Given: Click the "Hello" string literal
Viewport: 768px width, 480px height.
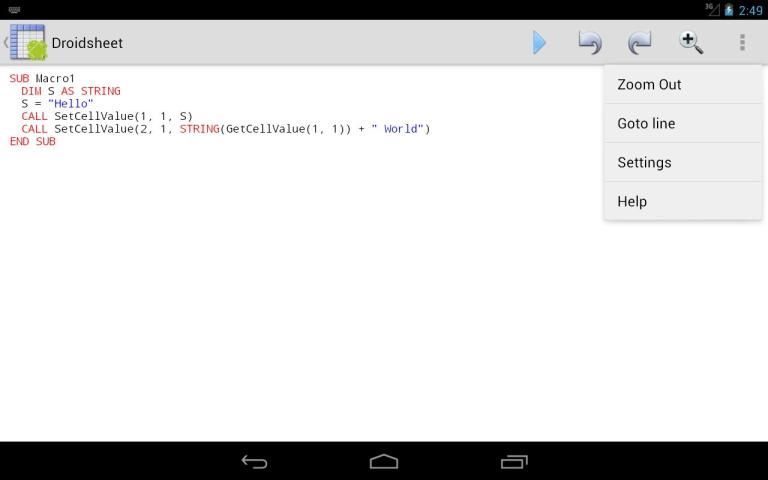Looking at the screenshot, I should (x=71, y=104).
